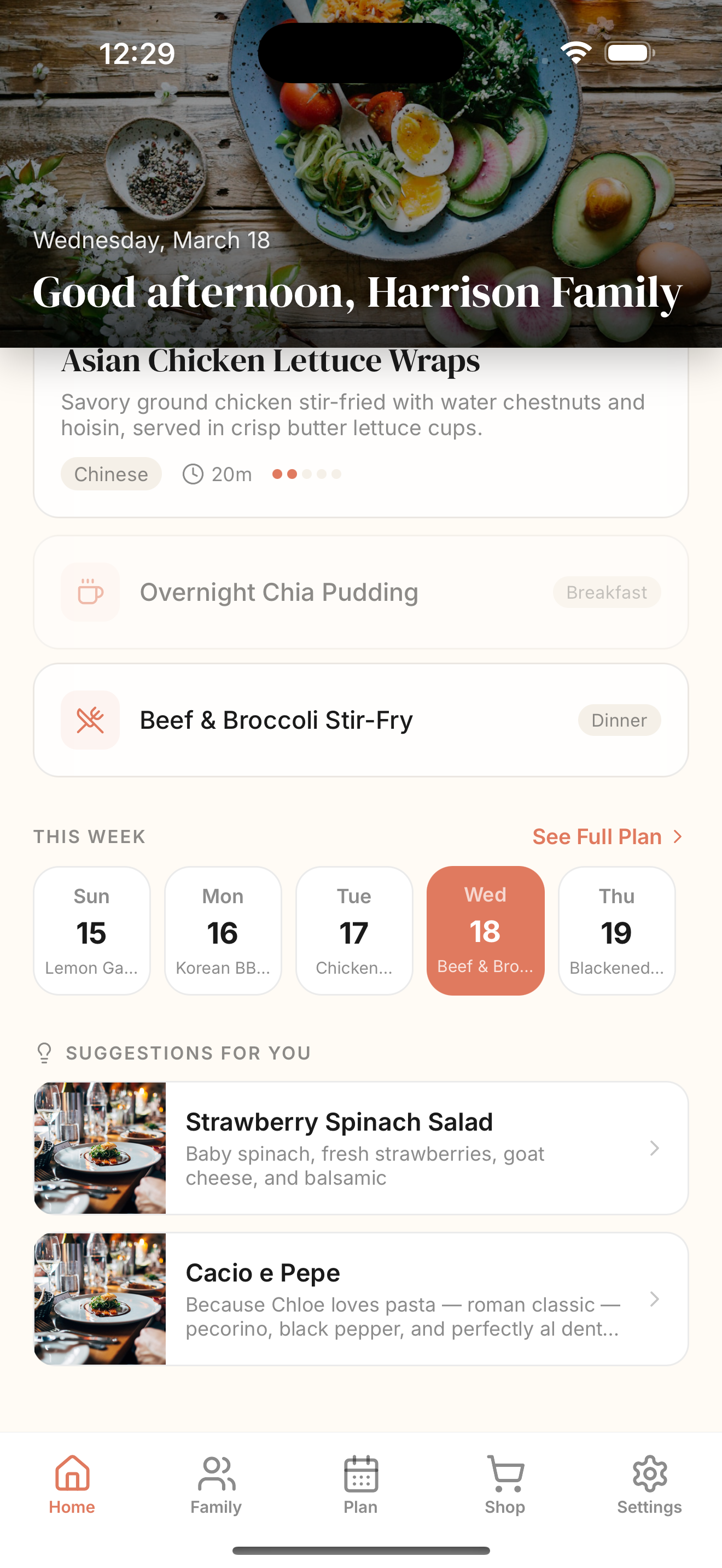The width and height of the screenshot is (722, 1568).
Task: Tap the crossed utensils dinner icon
Action: [90, 720]
